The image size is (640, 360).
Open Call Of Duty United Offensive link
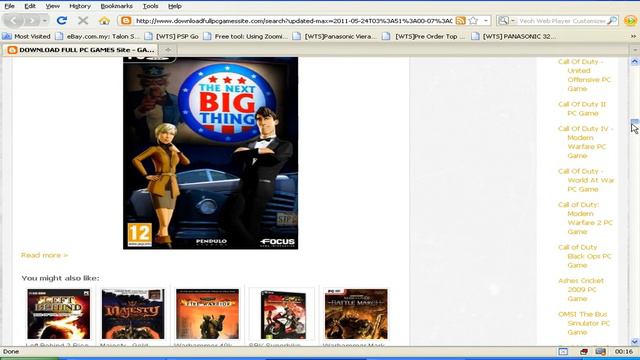(x=584, y=75)
